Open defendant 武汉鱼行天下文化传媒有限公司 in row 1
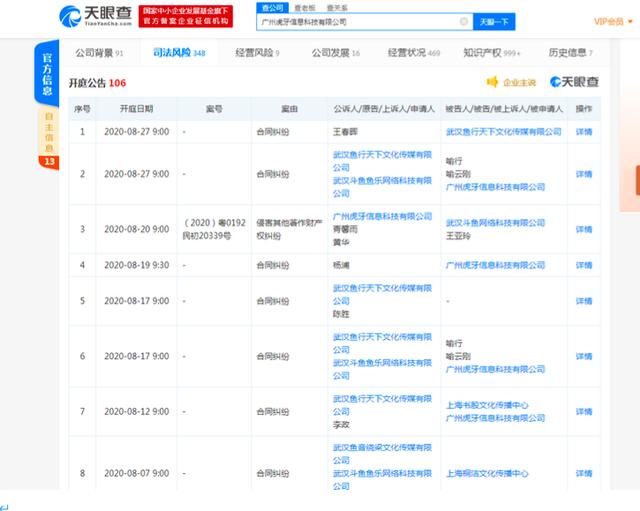 pyautogui.click(x=504, y=132)
